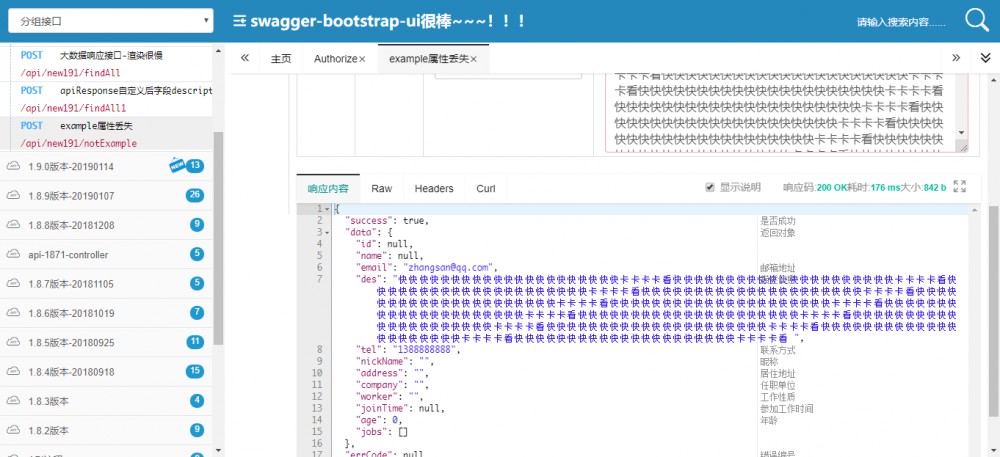Click cloud icon of 1.8.3版本
Screen dimensions: 1000x457
(x=13, y=401)
